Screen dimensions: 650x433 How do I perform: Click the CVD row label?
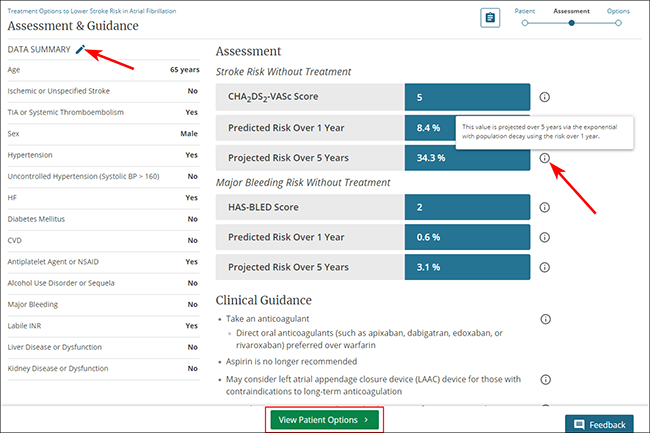[15, 240]
